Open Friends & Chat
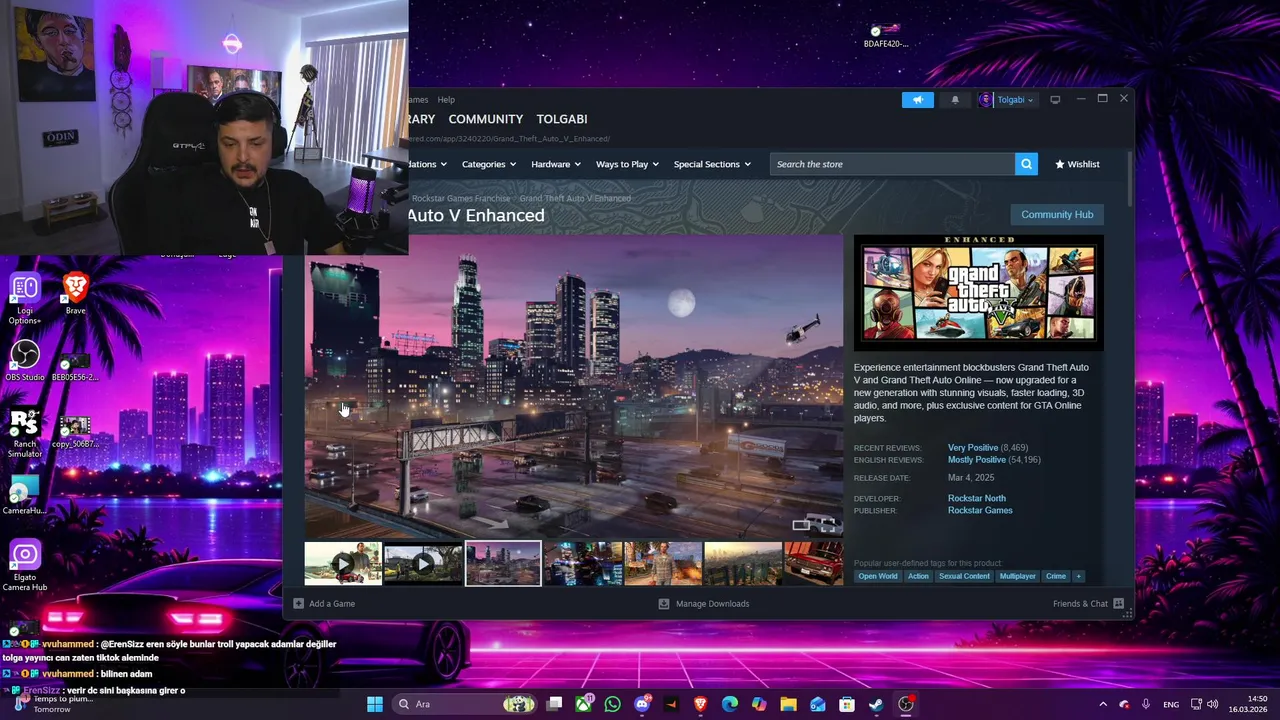Screen dimensions: 1280x720 1088,604
